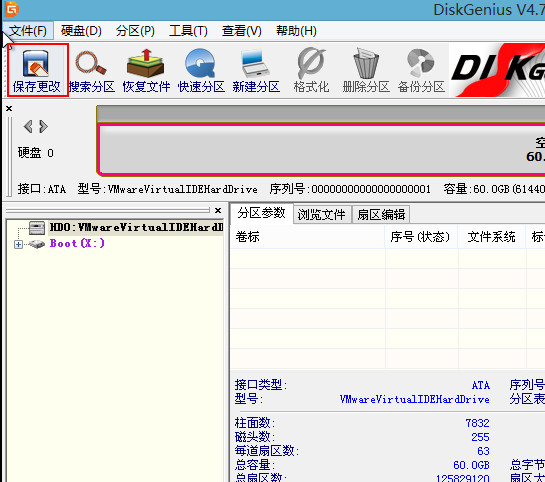The image size is (545, 482).
Task: Click the 保存更改 (Save Changes) toolbar icon
Action: pos(36,71)
